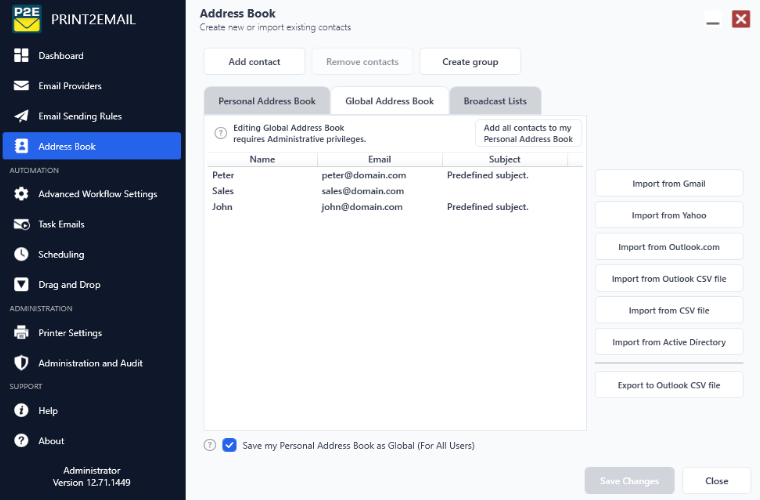Click help icon beside Save as Global checkbox
The image size is (760, 500).
click(x=209, y=445)
